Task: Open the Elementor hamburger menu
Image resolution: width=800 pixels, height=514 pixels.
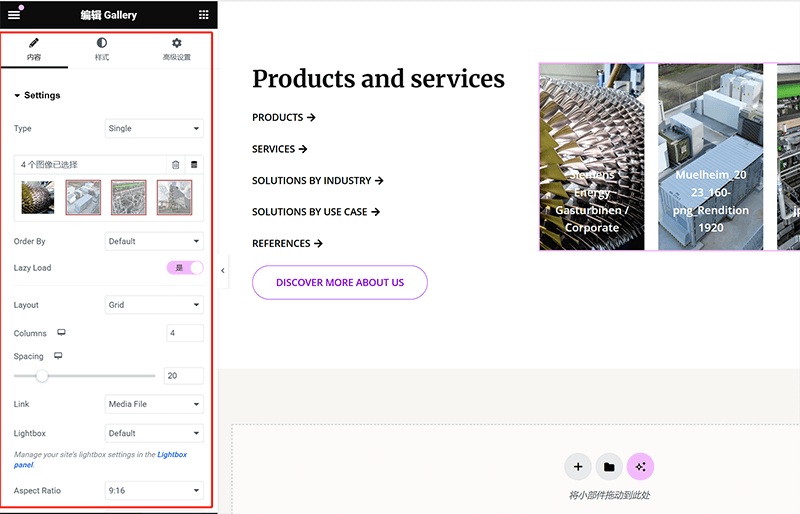Action: [x=14, y=15]
